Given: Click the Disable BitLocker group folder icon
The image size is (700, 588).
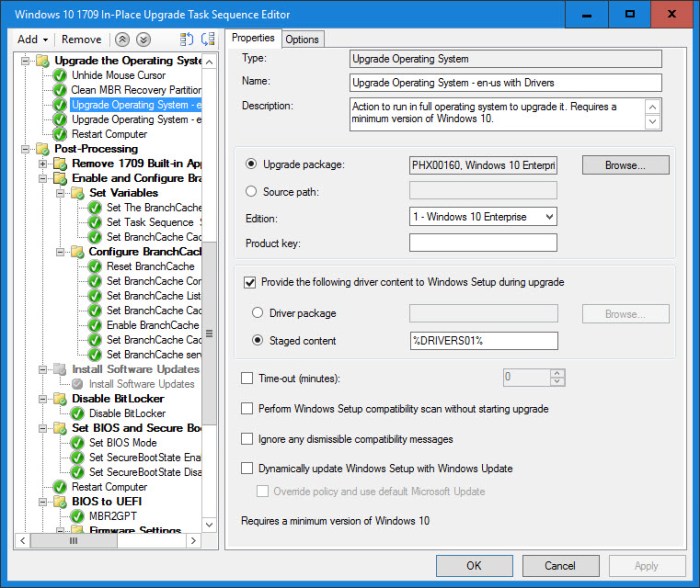Looking at the screenshot, I should [60, 398].
